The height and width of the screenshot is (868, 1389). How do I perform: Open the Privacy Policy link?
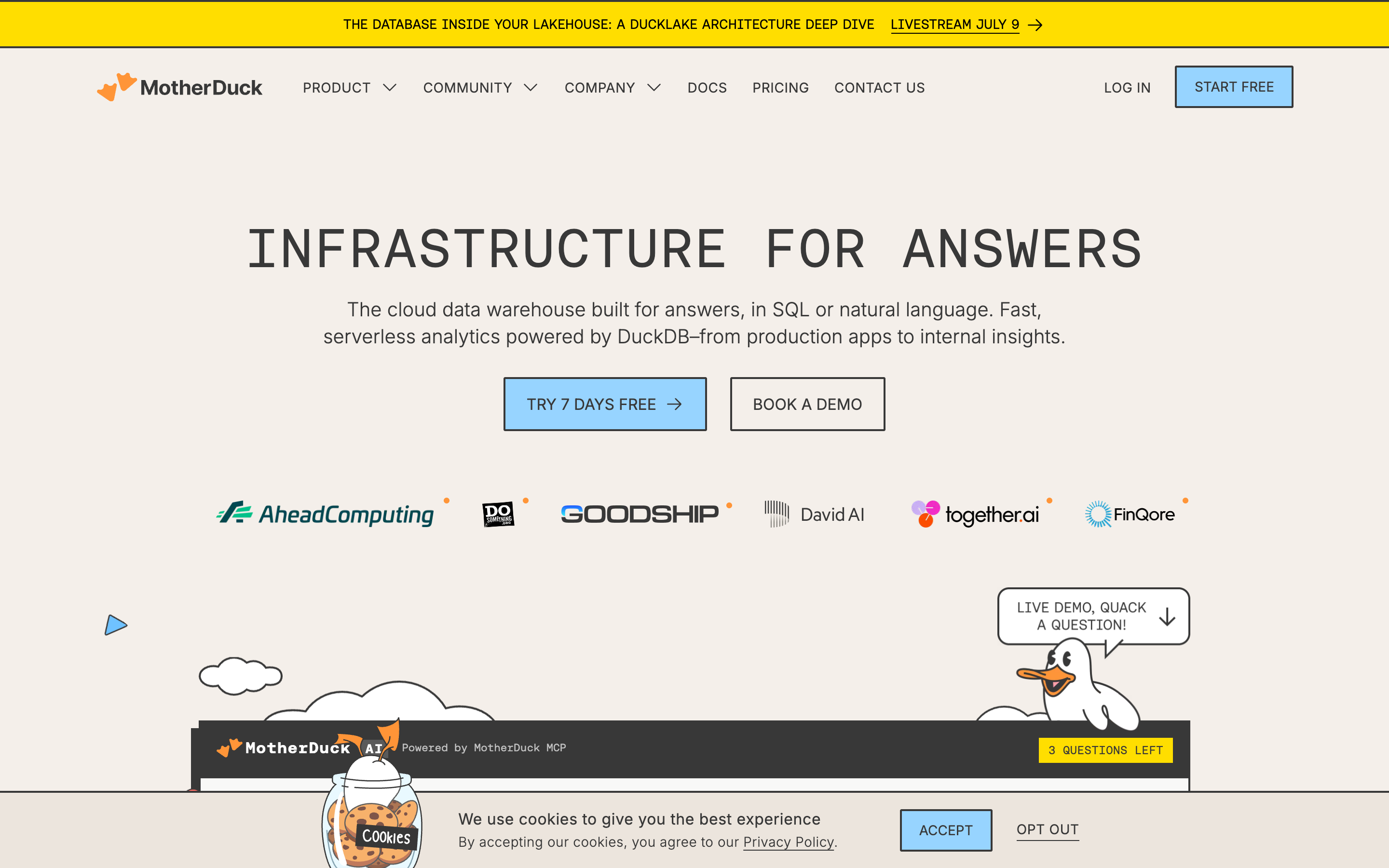click(x=789, y=842)
